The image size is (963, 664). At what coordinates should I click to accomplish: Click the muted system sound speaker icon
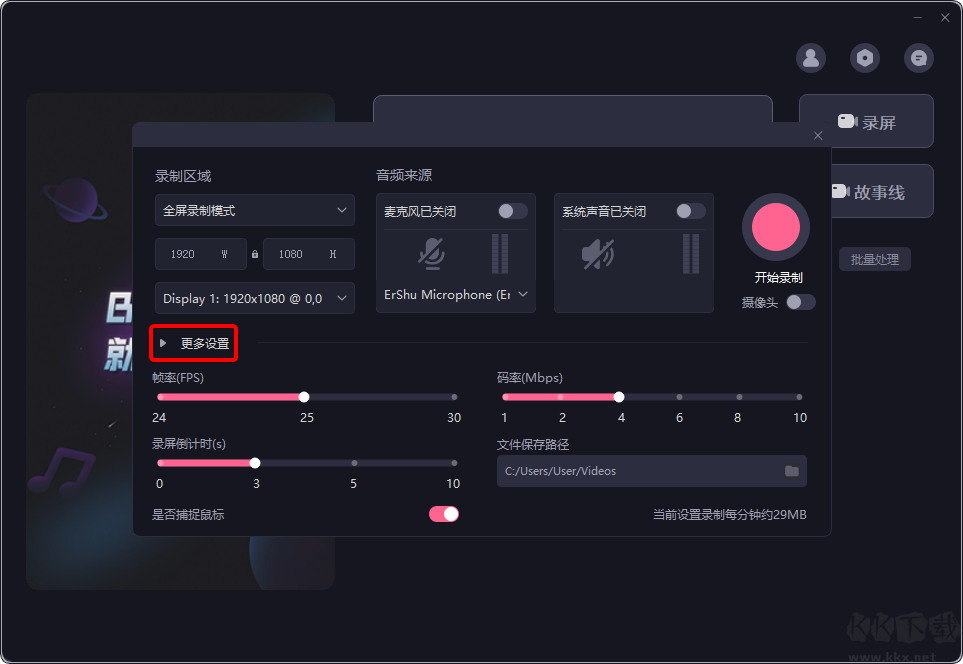click(x=596, y=254)
